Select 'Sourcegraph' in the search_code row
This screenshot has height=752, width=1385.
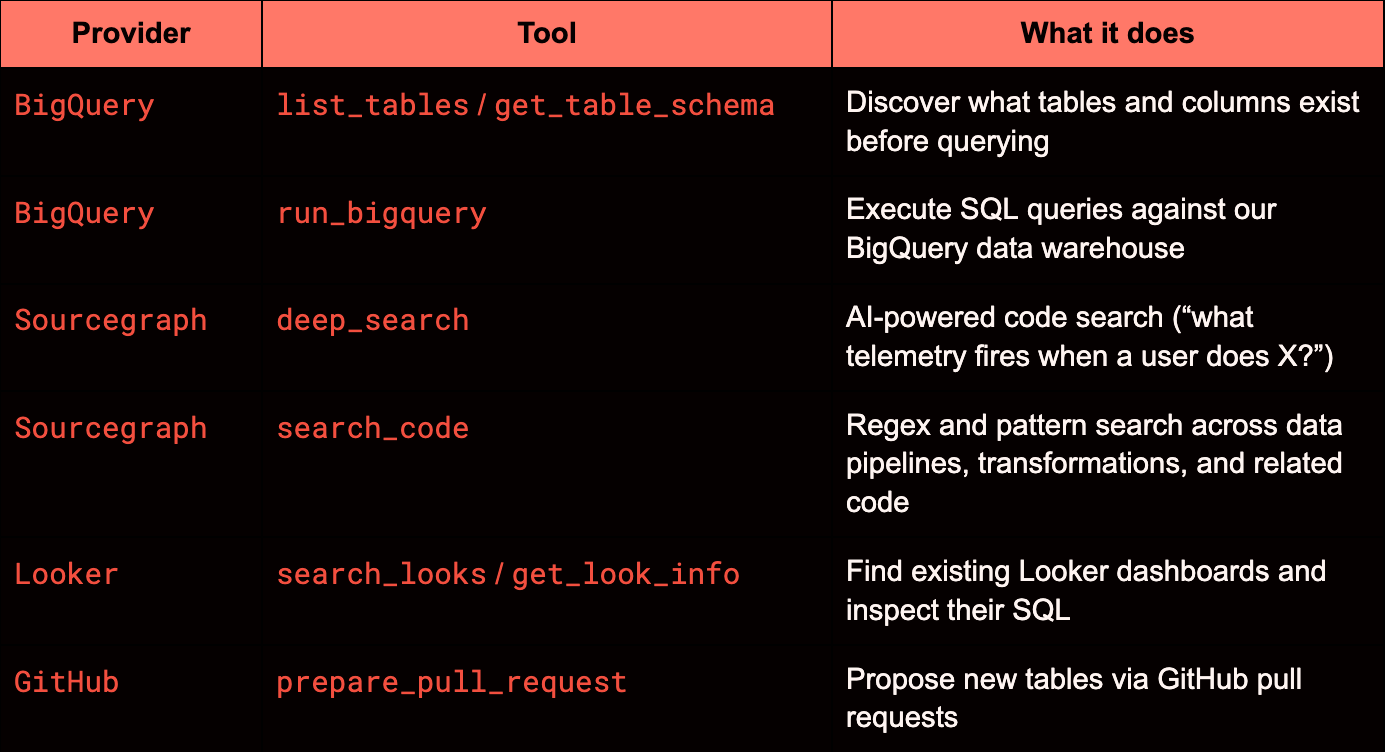coord(111,429)
